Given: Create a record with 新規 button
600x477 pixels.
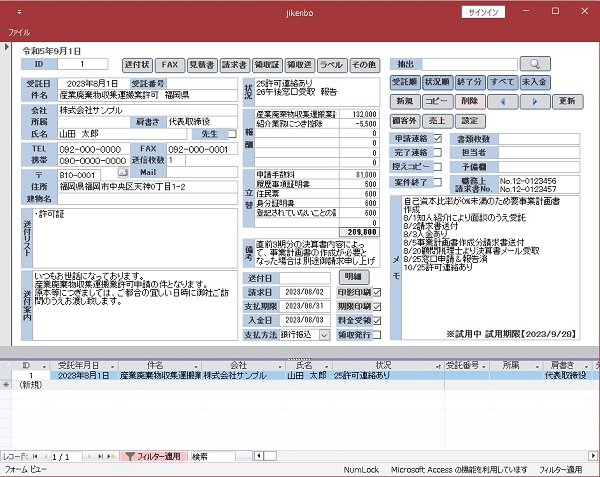Looking at the screenshot, I should coord(405,102).
